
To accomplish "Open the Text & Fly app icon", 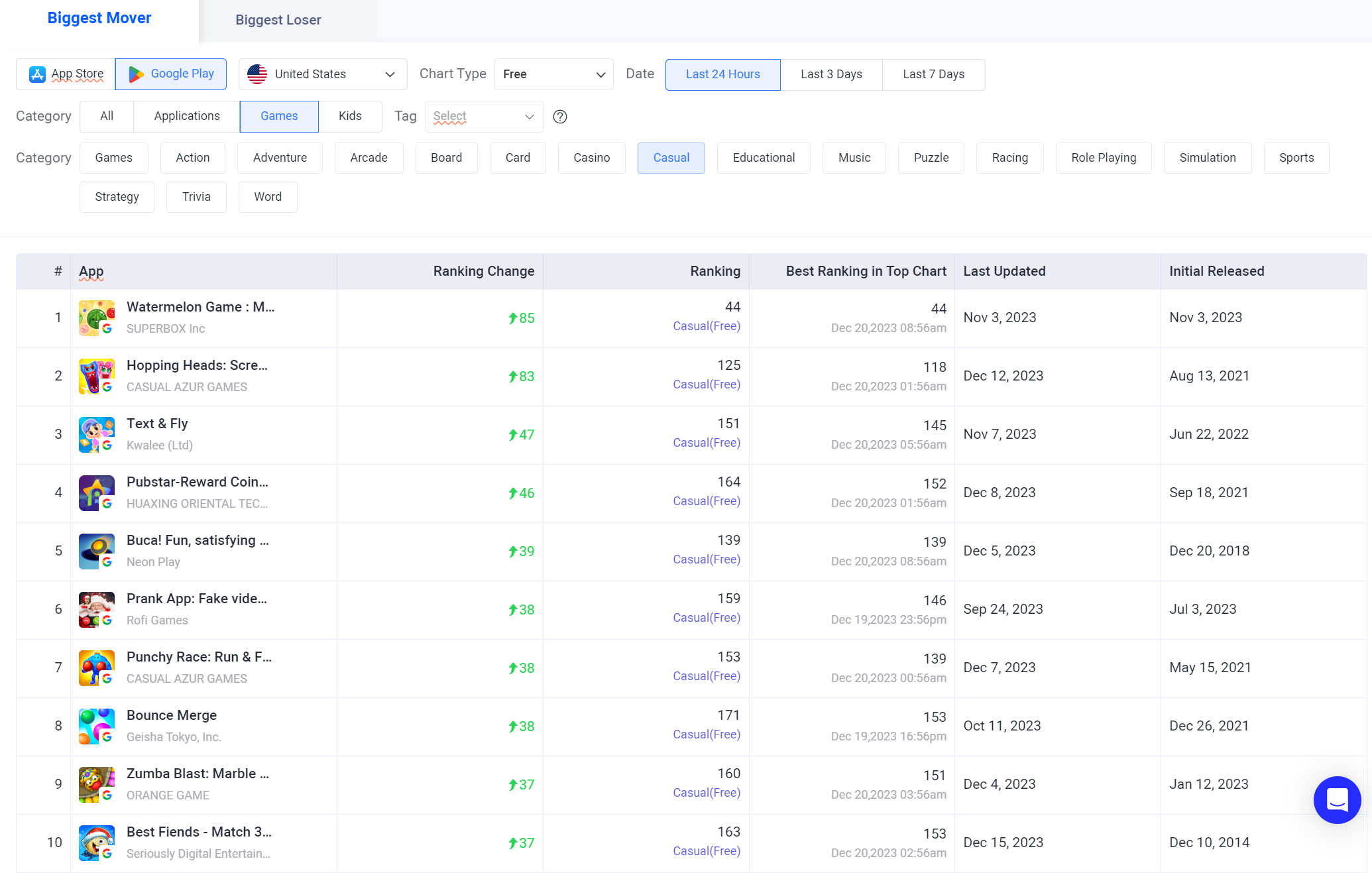I will pos(96,435).
